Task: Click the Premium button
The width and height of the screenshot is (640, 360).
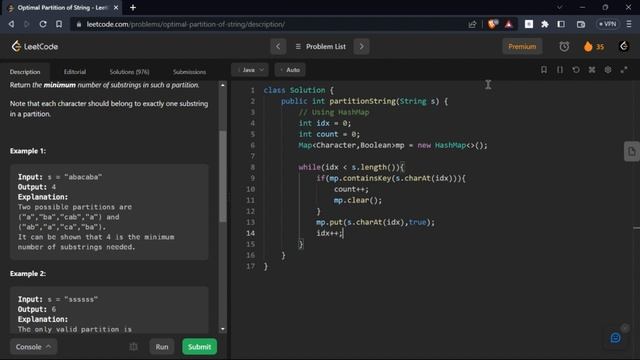Action: coord(522,47)
